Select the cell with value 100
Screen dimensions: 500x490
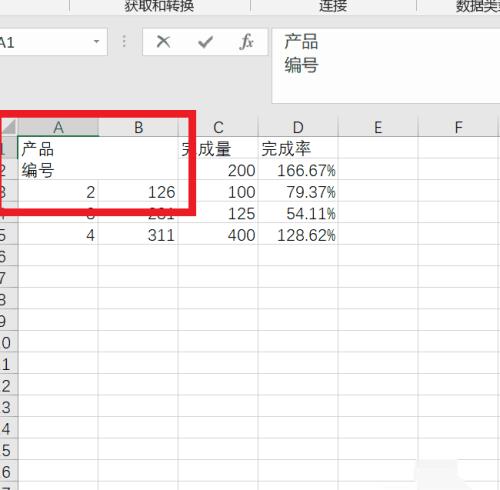point(218,192)
